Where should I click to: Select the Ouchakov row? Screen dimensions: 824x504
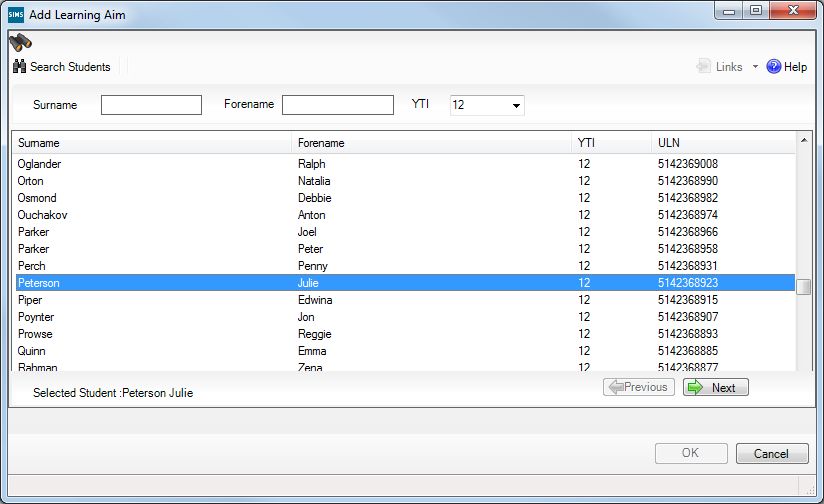[x=405, y=215]
